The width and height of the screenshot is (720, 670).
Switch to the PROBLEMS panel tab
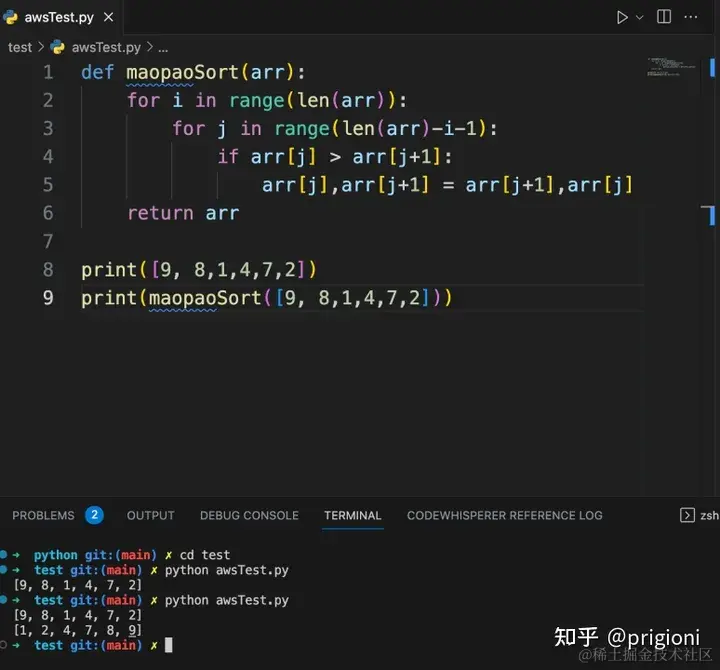point(43,515)
